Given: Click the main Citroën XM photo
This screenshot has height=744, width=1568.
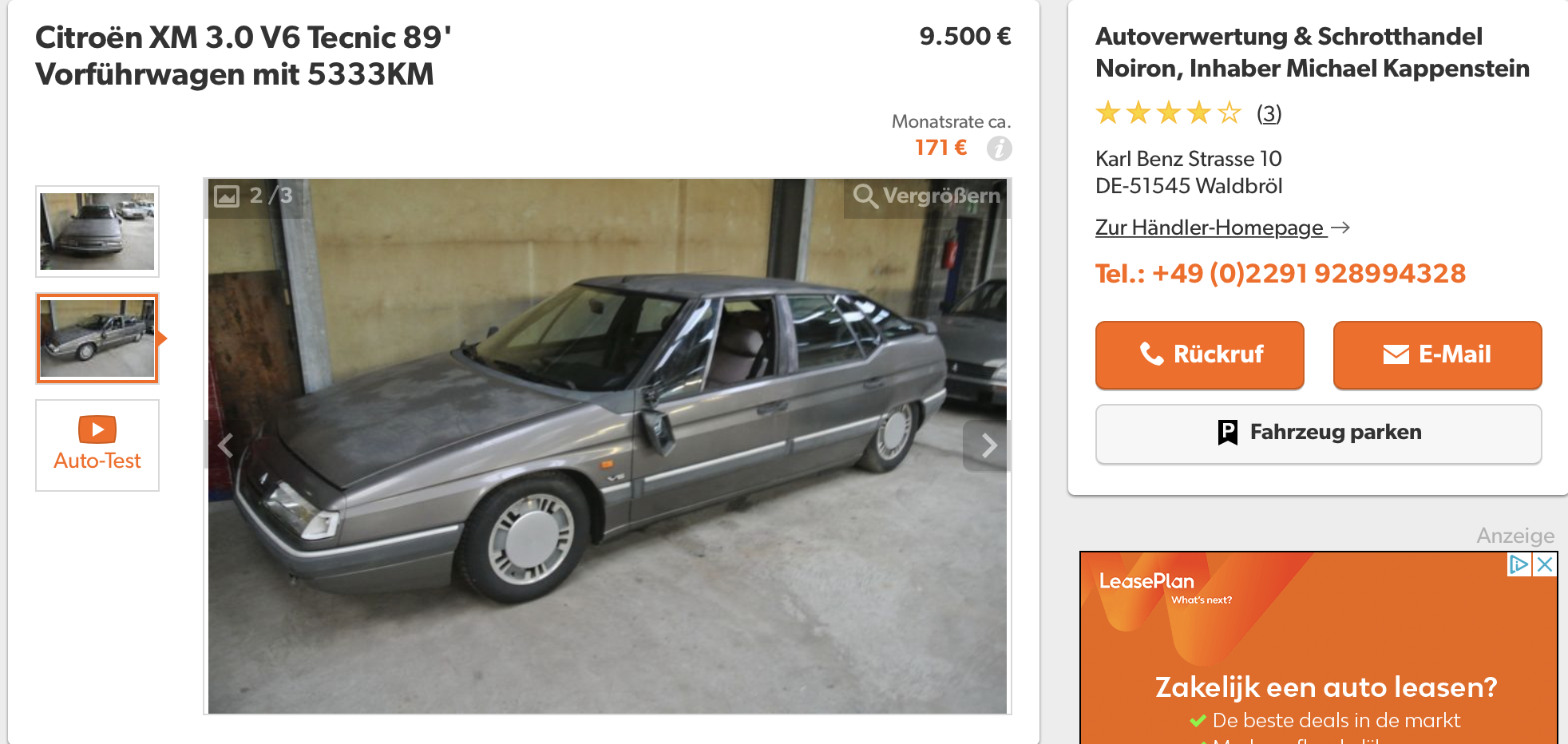Looking at the screenshot, I should click(x=608, y=445).
